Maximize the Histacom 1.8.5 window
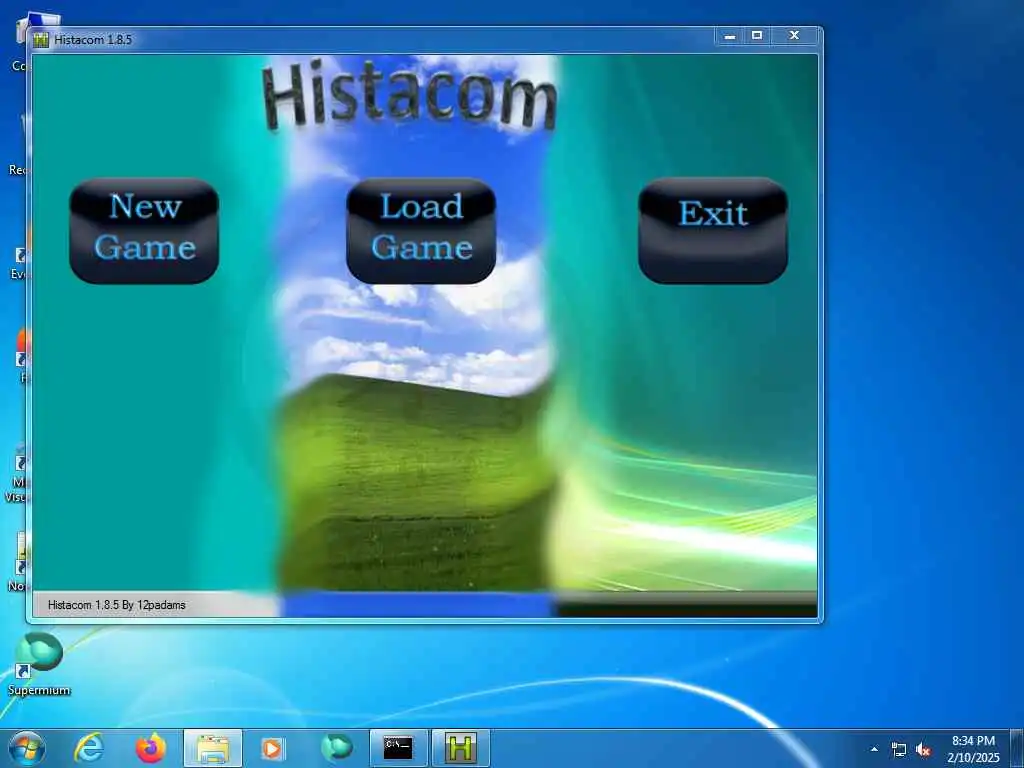The height and width of the screenshot is (768, 1024). (x=757, y=36)
